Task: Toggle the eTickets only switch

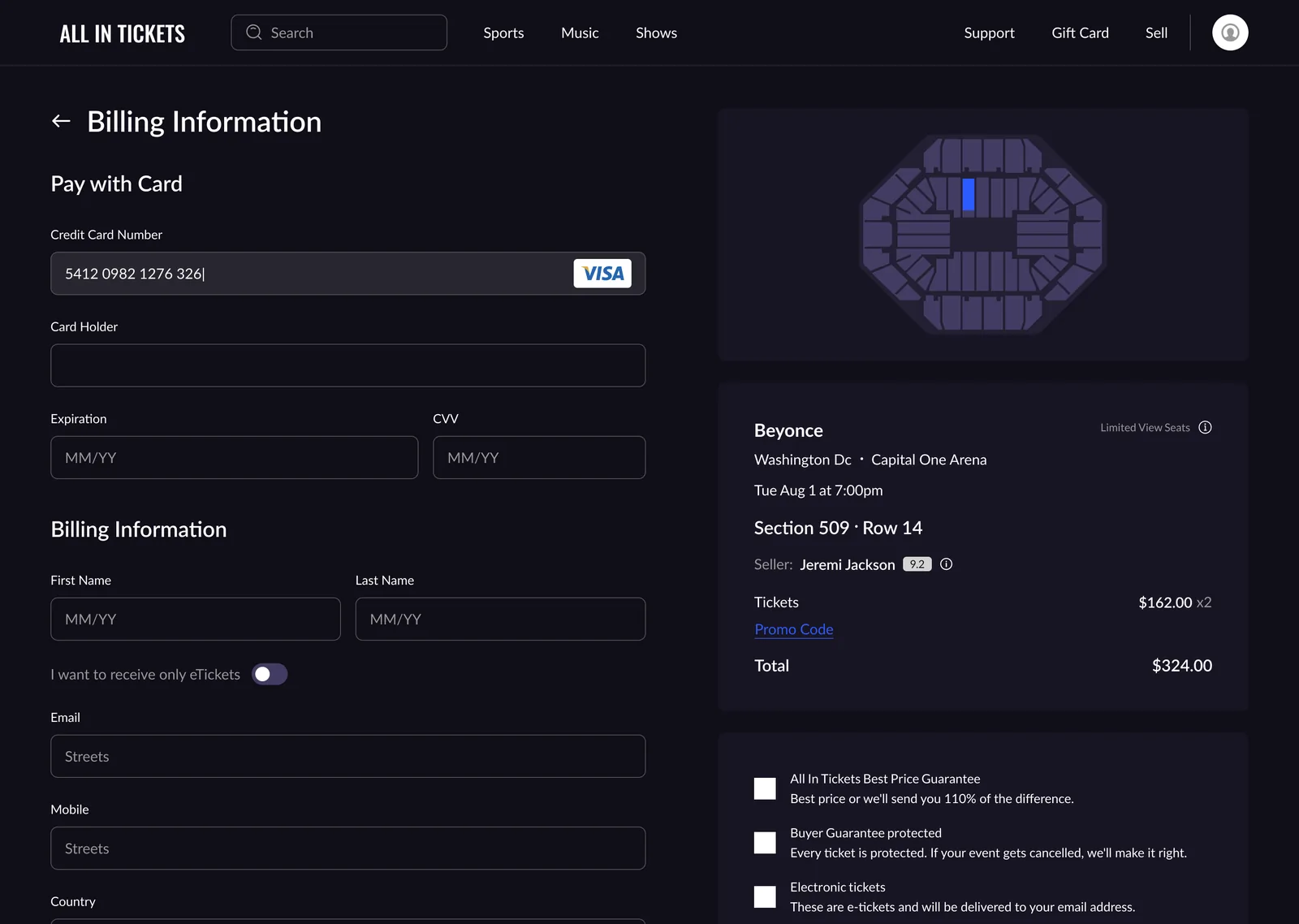Action: coord(270,675)
